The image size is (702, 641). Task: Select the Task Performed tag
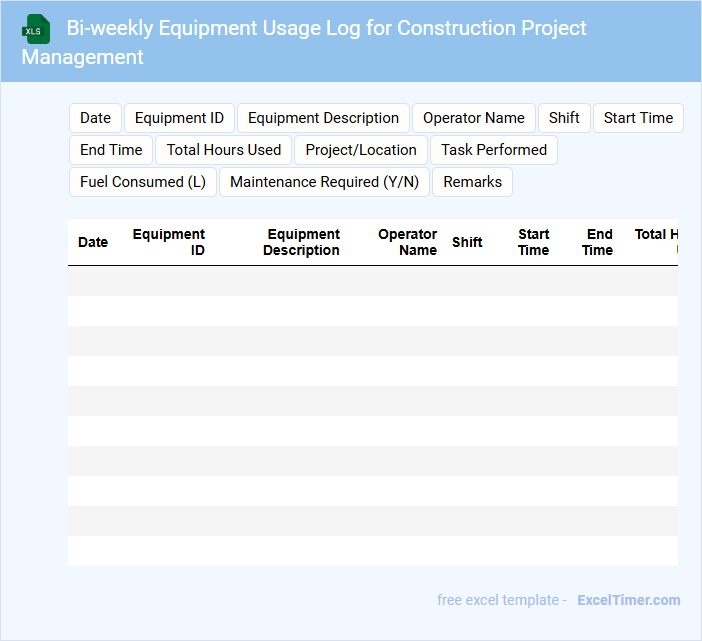click(494, 150)
